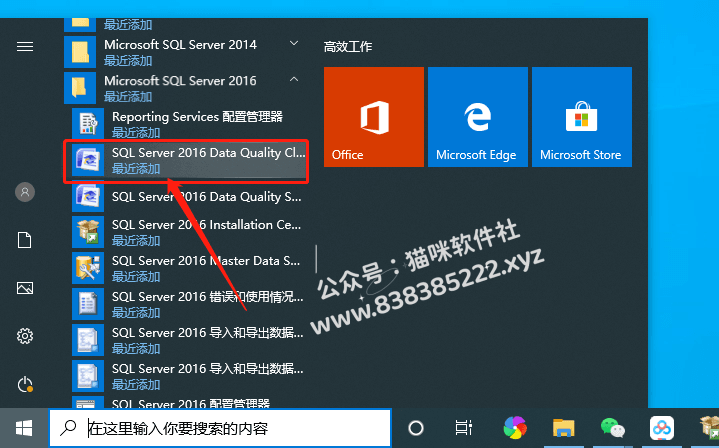This screenshot has height=448, width=719.
Task: Open the user account icon
Action: coord(25,192)
